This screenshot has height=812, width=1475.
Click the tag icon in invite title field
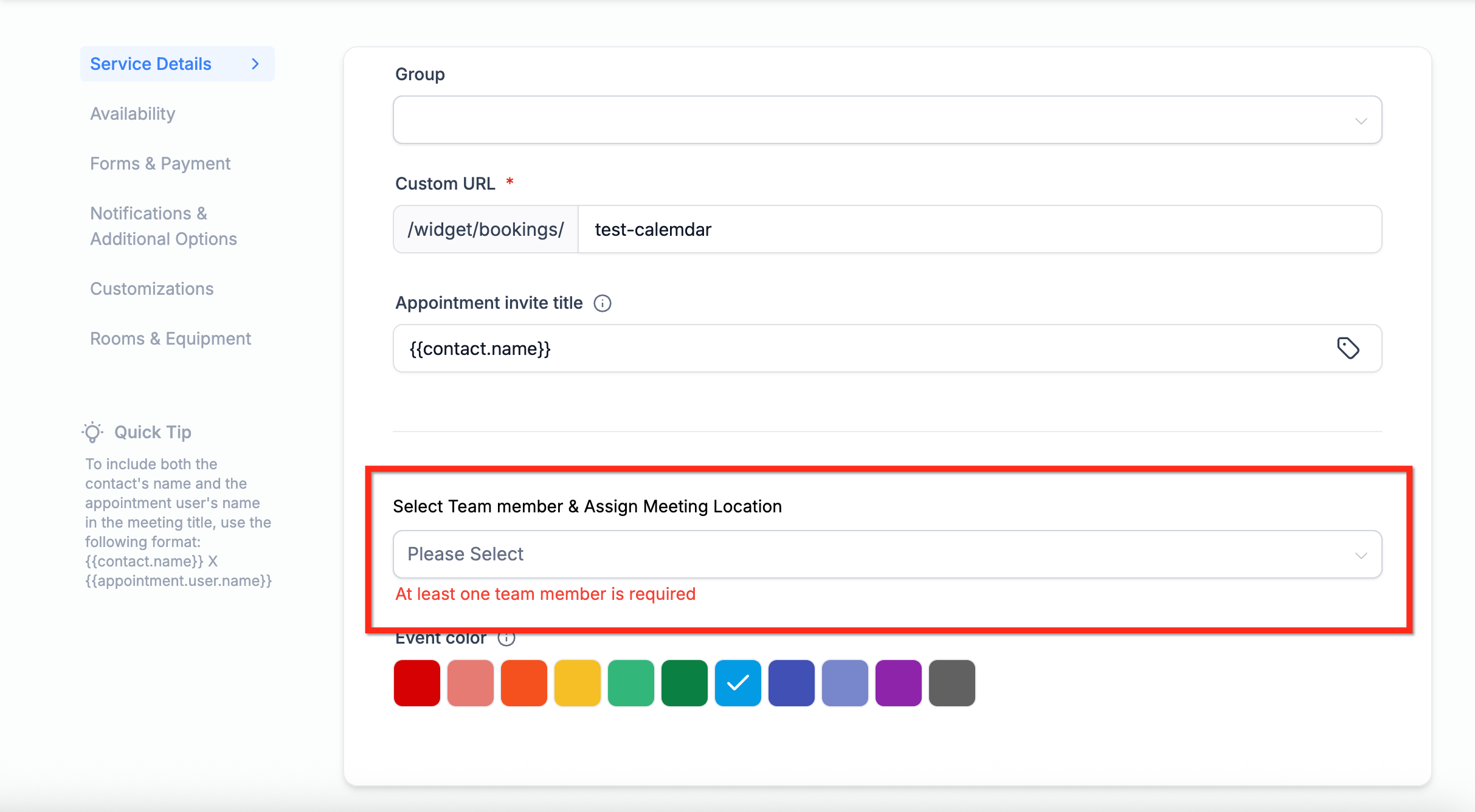[1347, 348]
